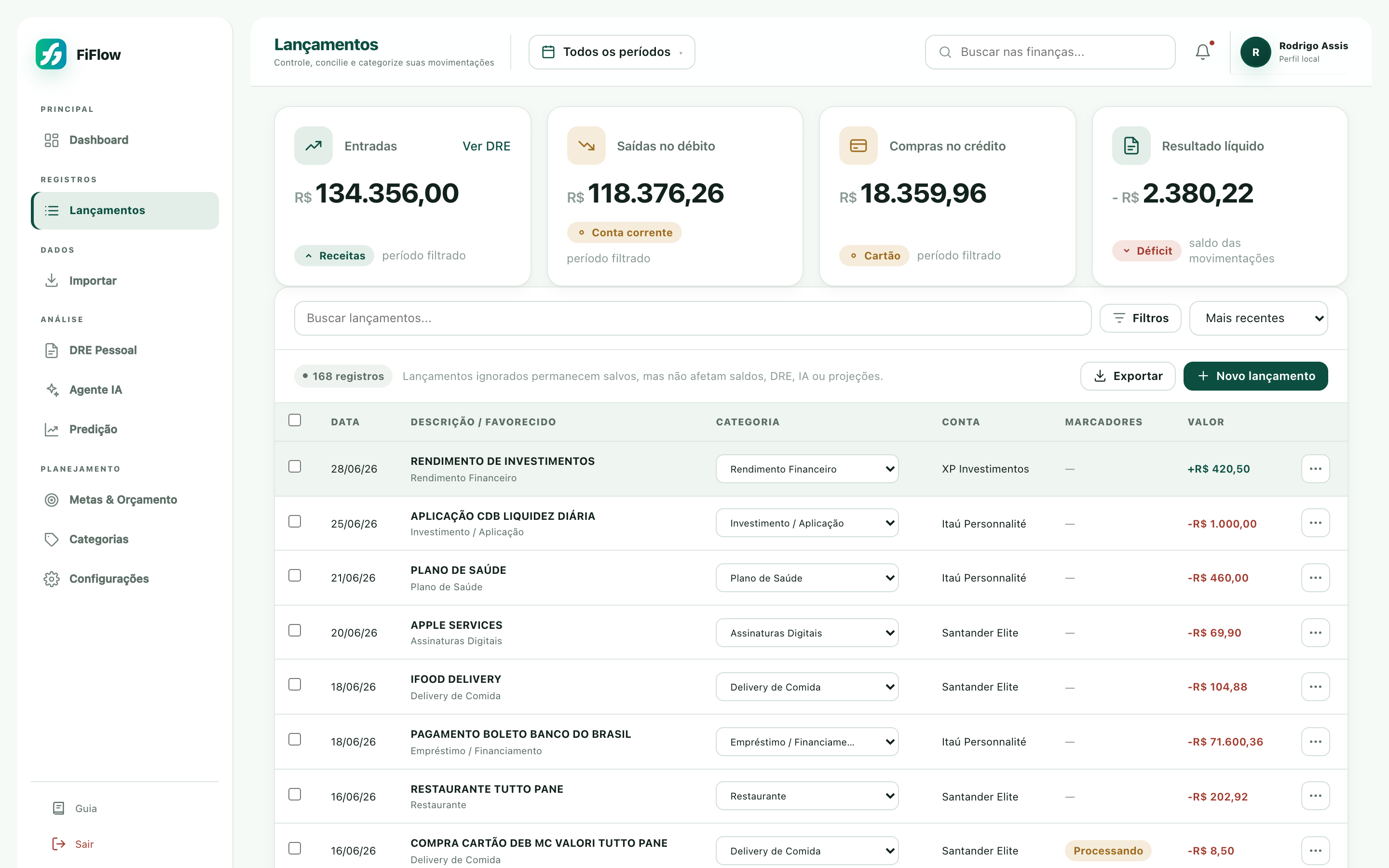This screenshot has height=868, width=1389.
Task: Check the Plano de Saúde row
Action: pyautogui.click(x=295, y=575)
